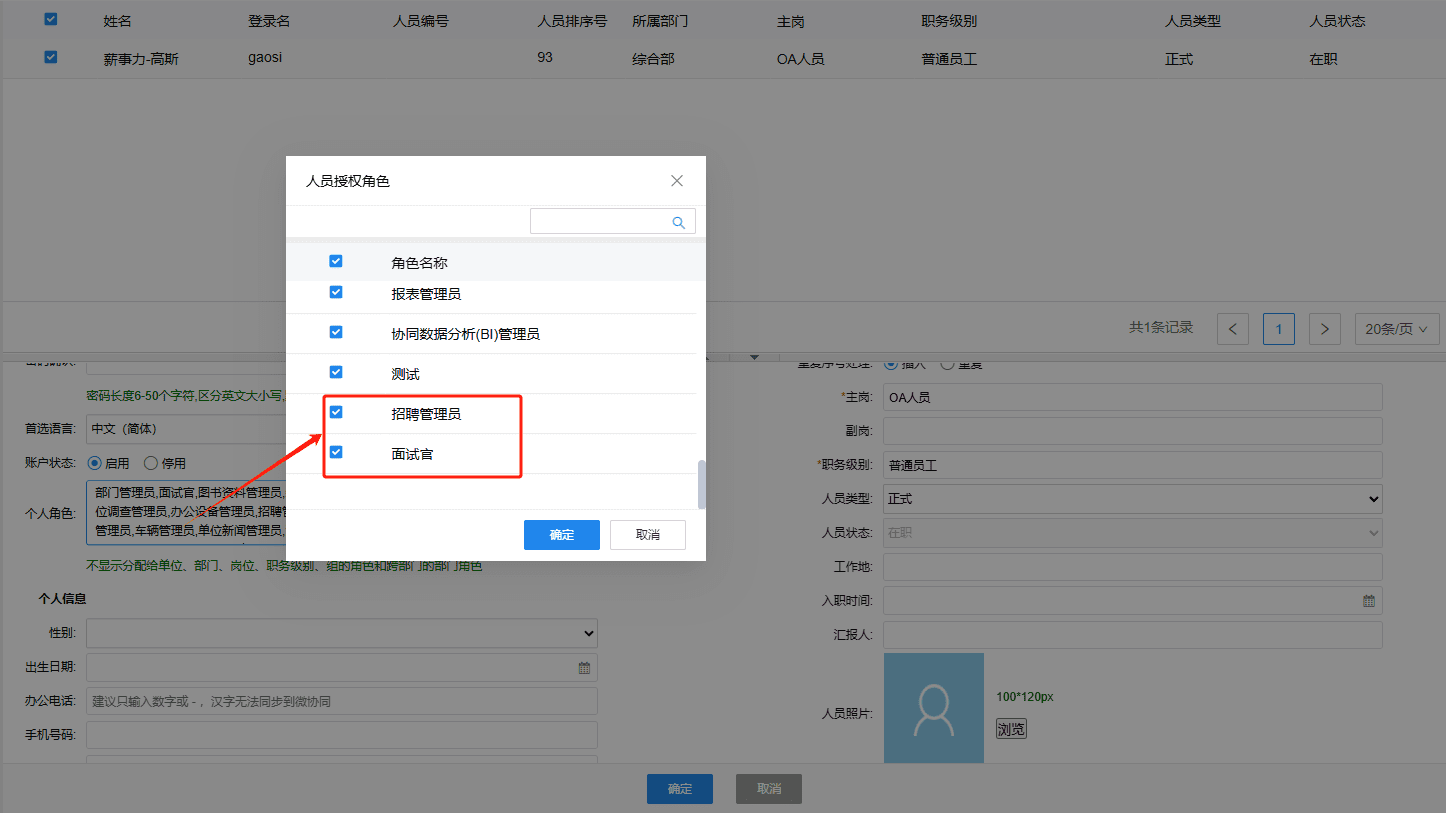Toggle select-all checkbox beside 角色名称
The image size is (1446, 813).
click(336, 261)
